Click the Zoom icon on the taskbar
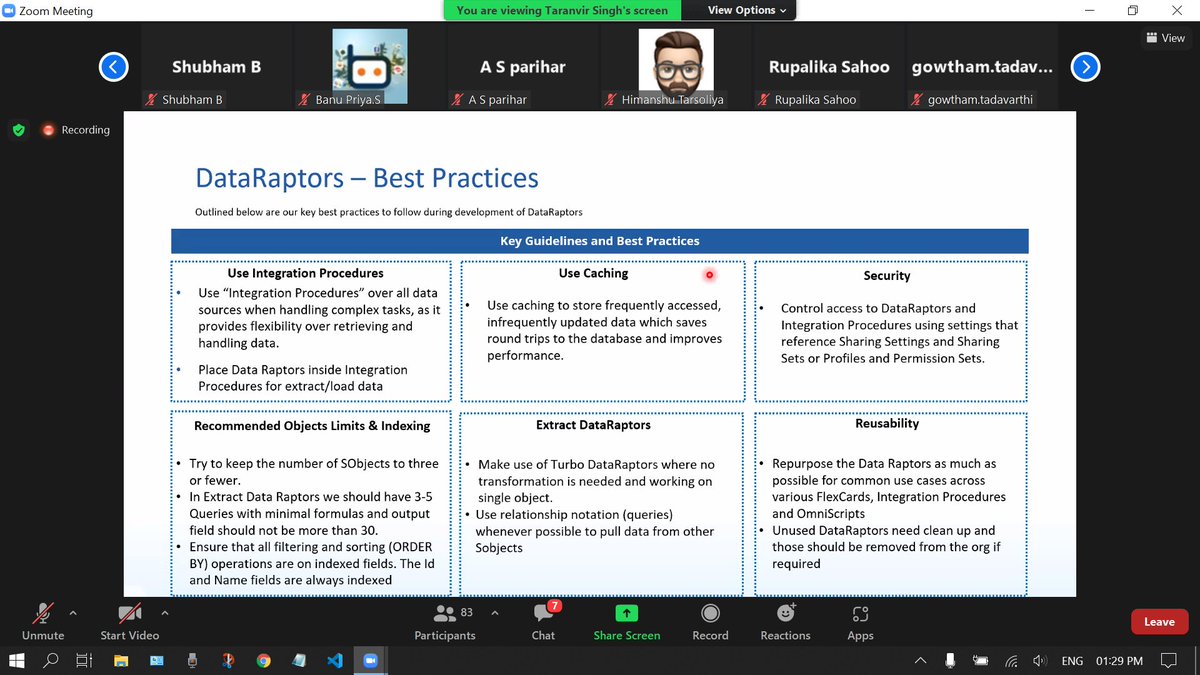 click(x=369, y=661)
